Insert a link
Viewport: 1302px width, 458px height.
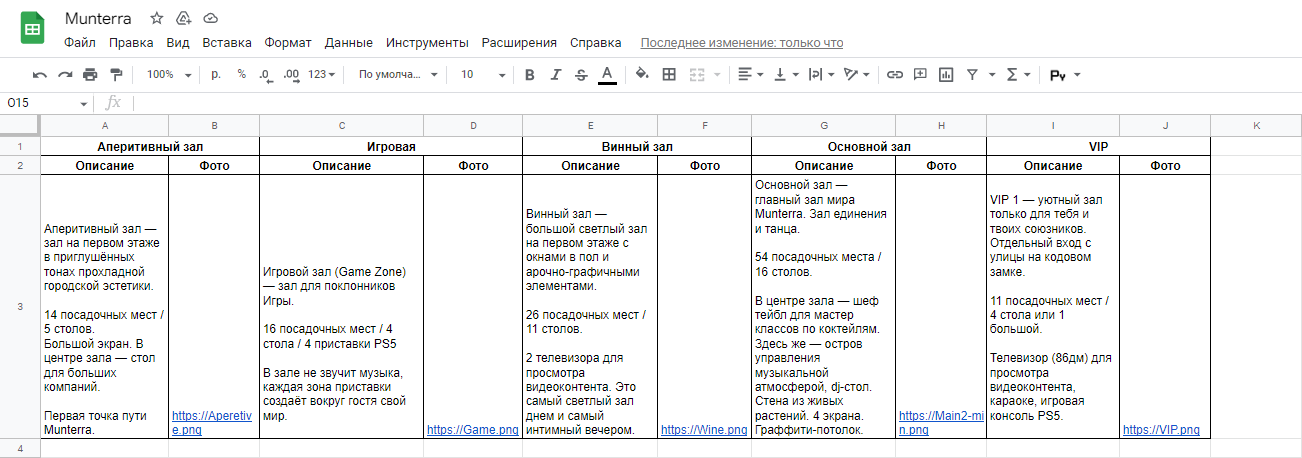coord(895,74)
